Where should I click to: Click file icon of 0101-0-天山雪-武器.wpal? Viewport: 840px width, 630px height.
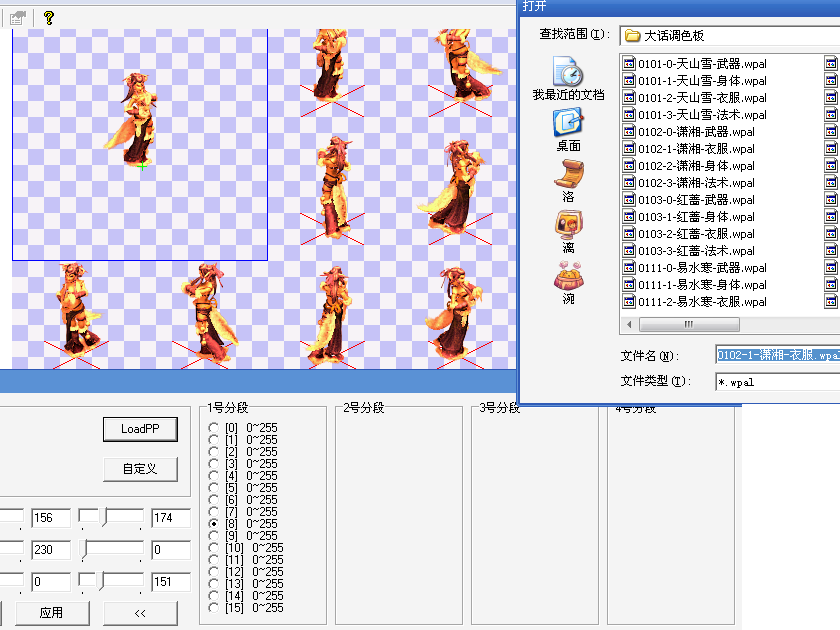pyautogui.click(x=629, y=64)
